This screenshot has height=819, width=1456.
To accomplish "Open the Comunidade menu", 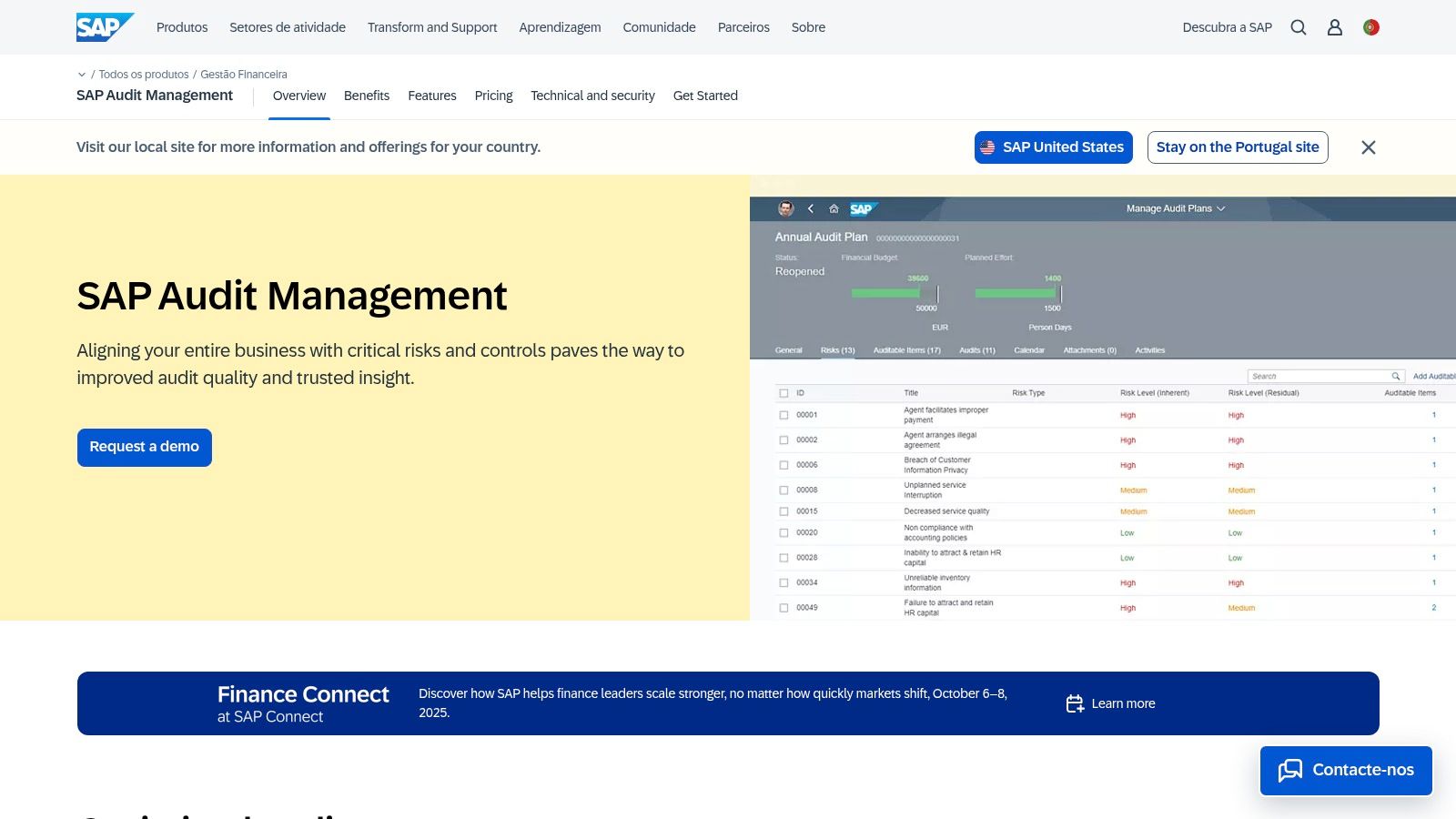I will pyautogui.click(x=659, y=27).
